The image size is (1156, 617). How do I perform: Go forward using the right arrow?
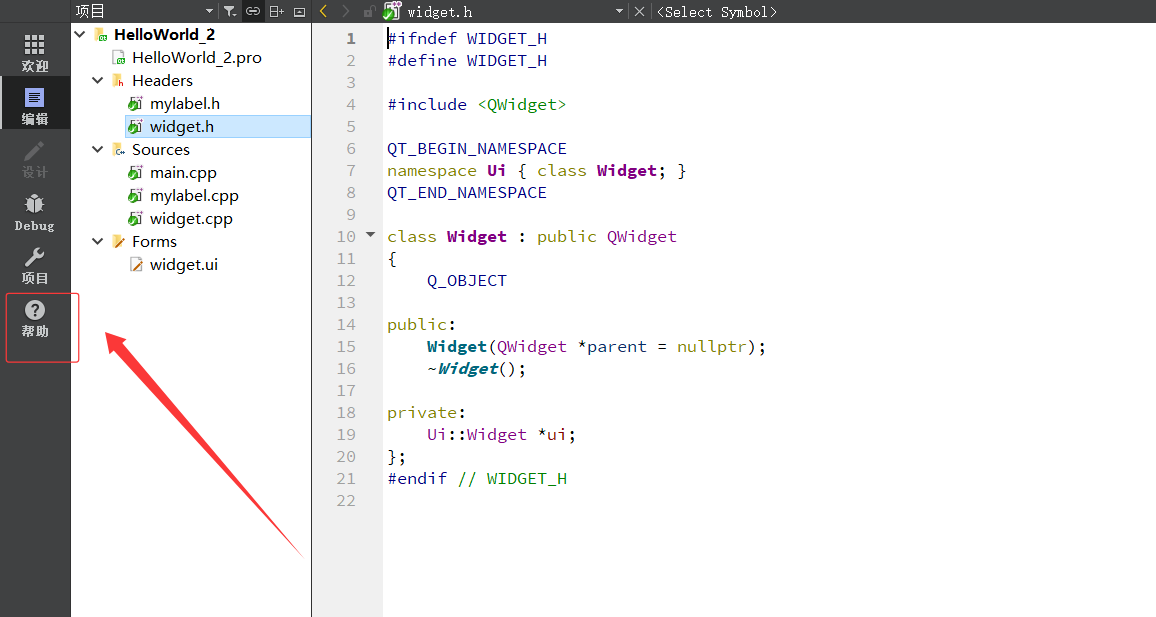(x=345, y=11)
